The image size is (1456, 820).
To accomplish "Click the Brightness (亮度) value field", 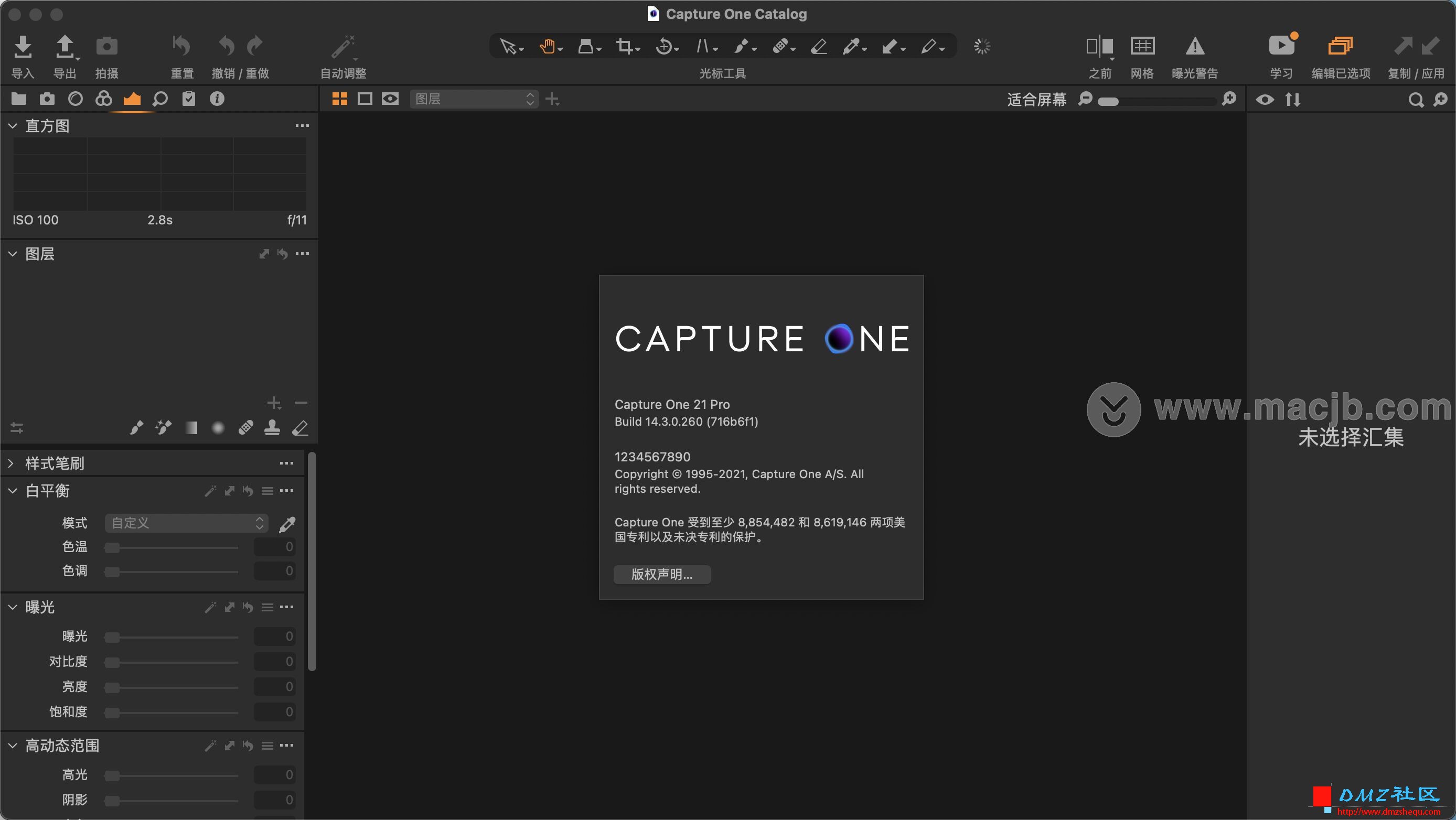I will click(x=275, y=687).
